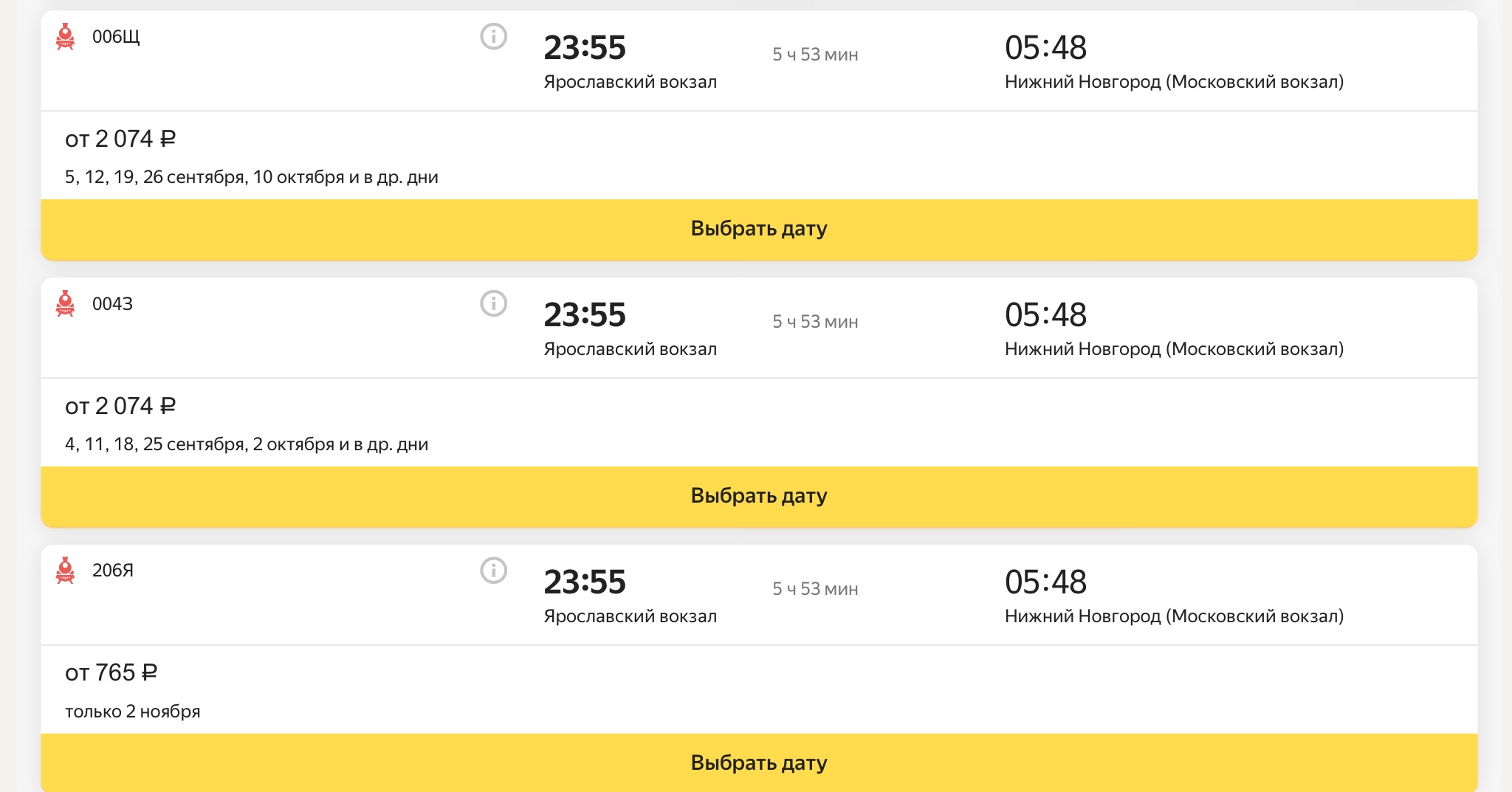This screenshot has width=1512, height=792.
Task: Click the 23:55 departure time of 006Щ
Action: pyautogui.click(x=585, y=48)
